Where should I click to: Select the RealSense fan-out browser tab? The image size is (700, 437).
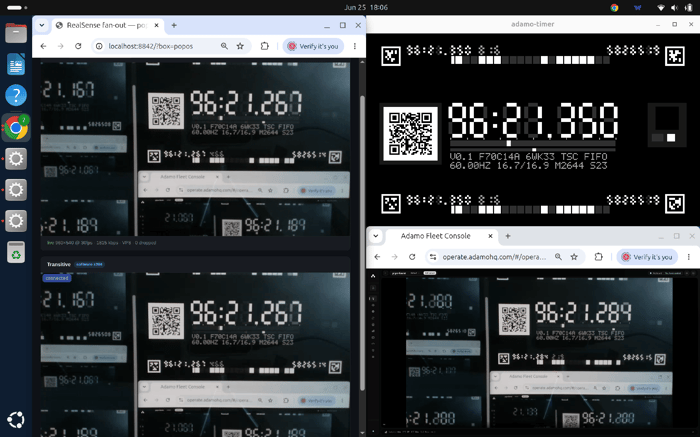click(108, 25)
